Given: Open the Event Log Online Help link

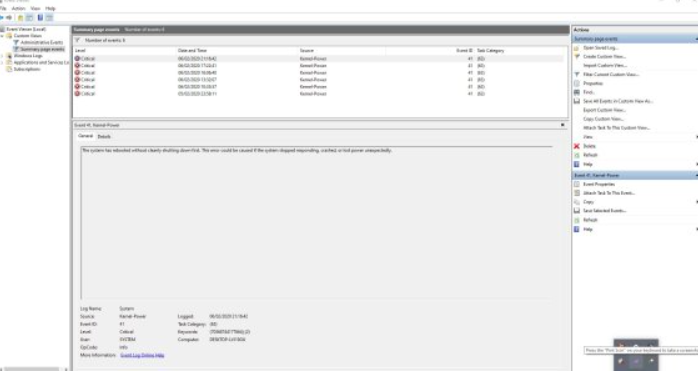Looking at the screenshot, I should pyautogui.click(x=142, y=355).
